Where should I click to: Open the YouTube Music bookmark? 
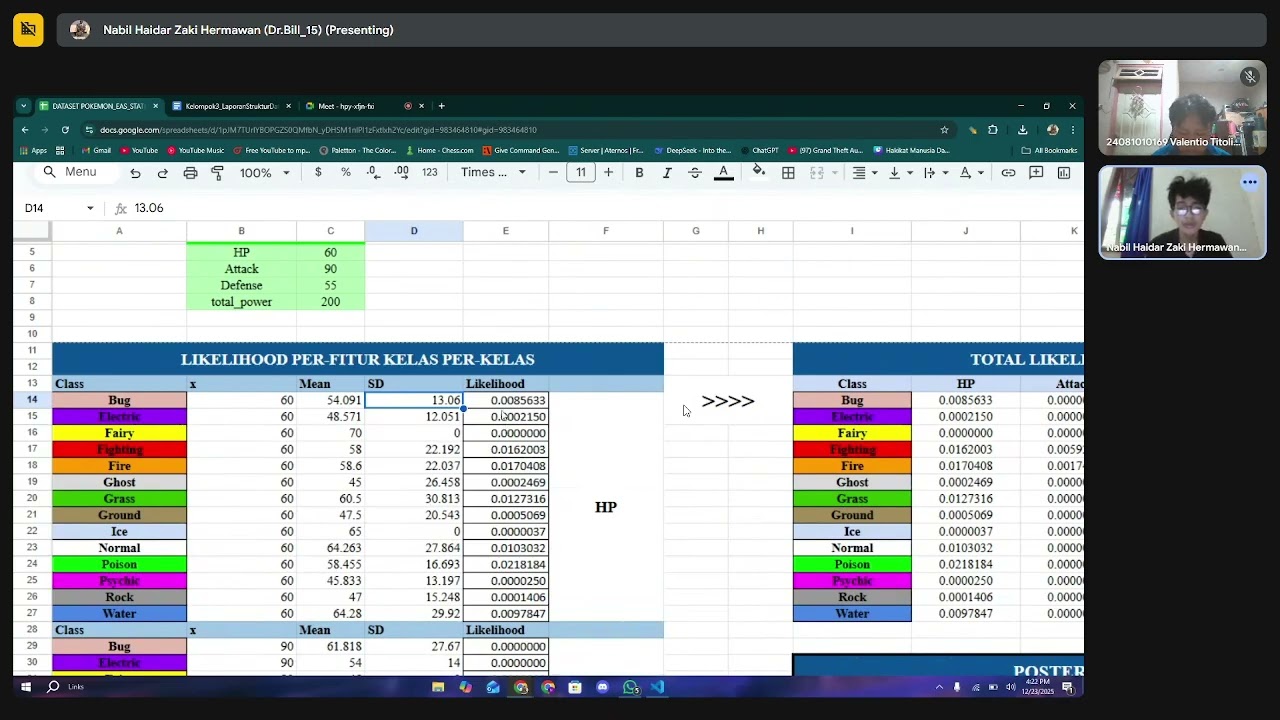[195, 151]
